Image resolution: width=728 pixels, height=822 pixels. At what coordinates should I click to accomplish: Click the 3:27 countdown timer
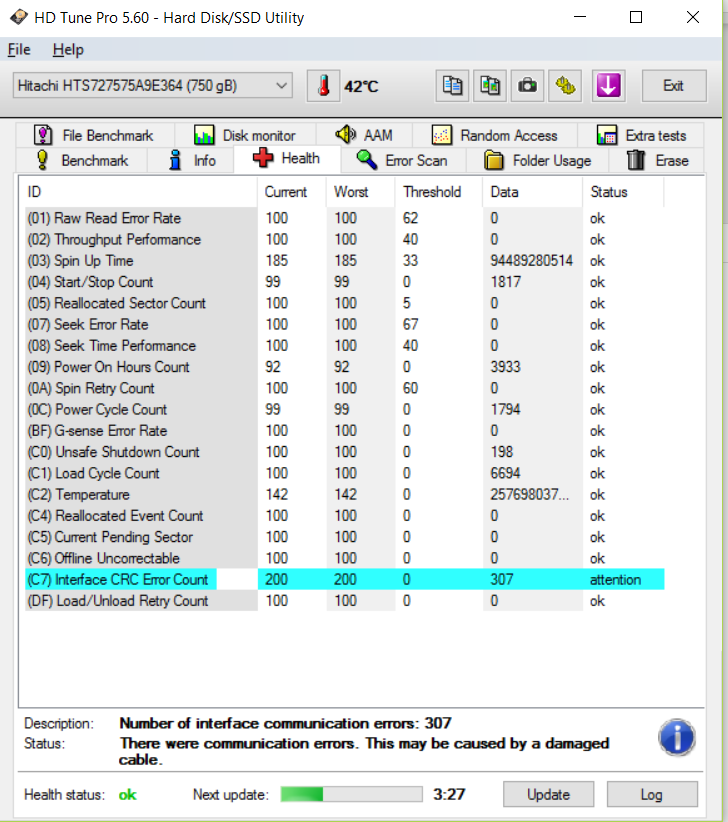(x=449, y=794)
